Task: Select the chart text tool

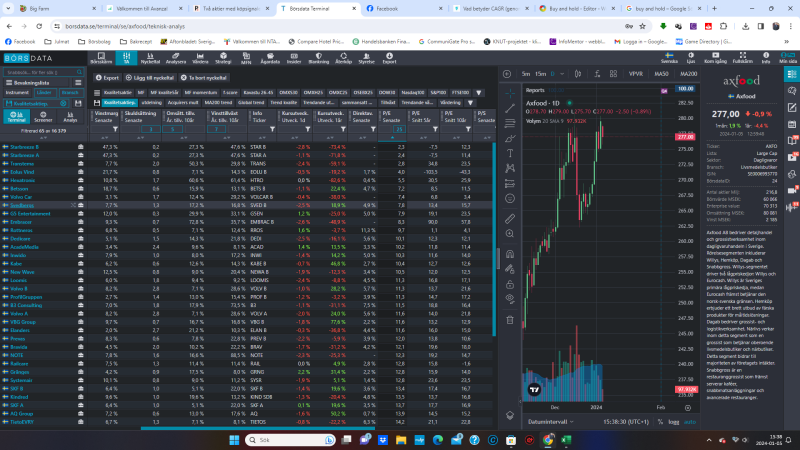Action: [x=510, y=153]
